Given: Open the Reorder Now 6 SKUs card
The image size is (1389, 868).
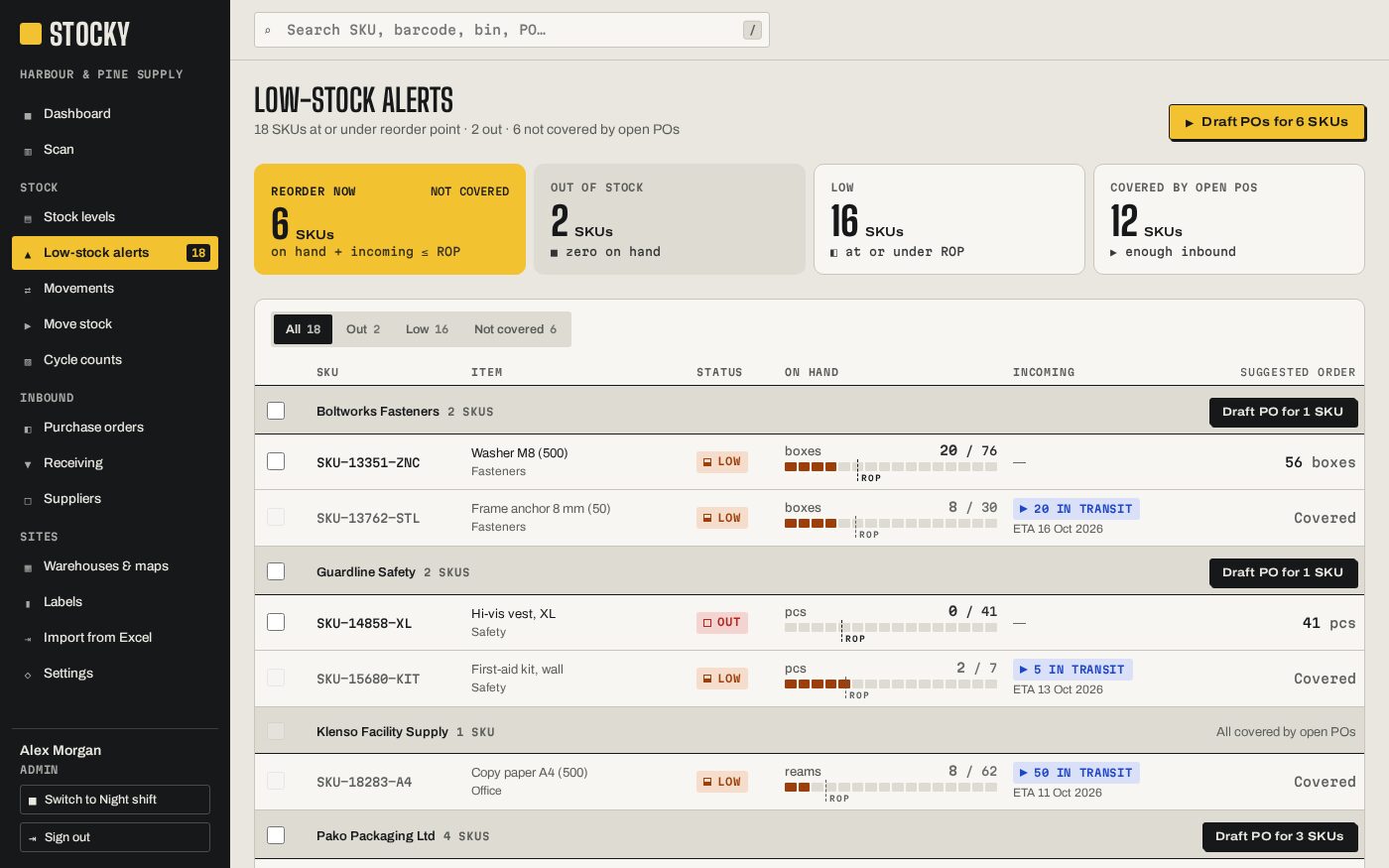Looking at the screenshot, I should point(390,219).
